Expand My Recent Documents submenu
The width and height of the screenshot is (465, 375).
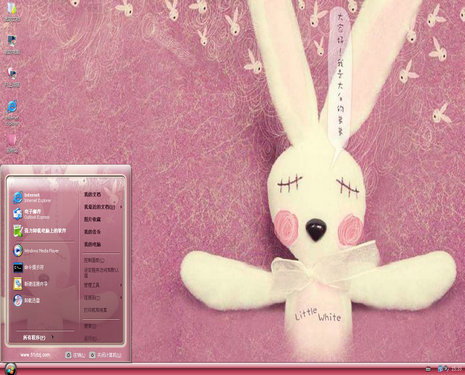click(x=103, y=207)
